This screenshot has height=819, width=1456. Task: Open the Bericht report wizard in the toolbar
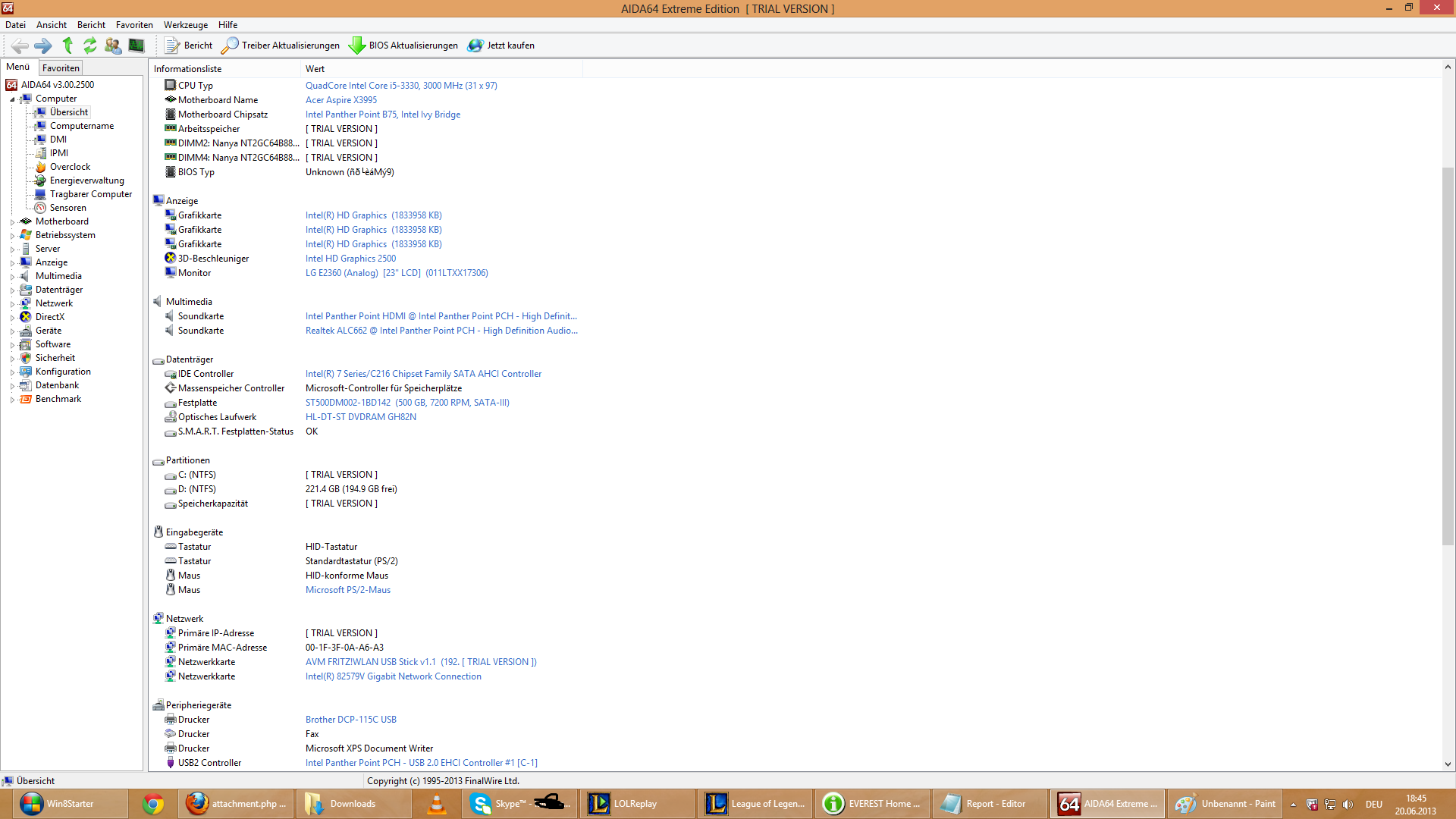coord(189,45)
